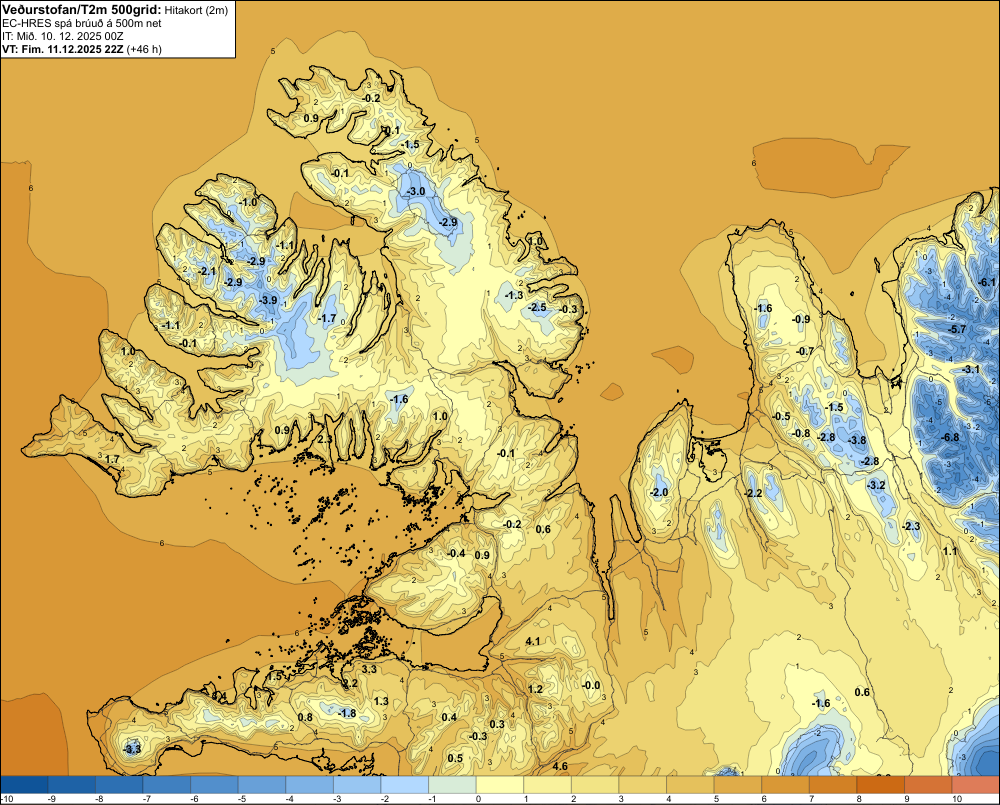Click the -3.9 temperature label on the map

[268, 300]
